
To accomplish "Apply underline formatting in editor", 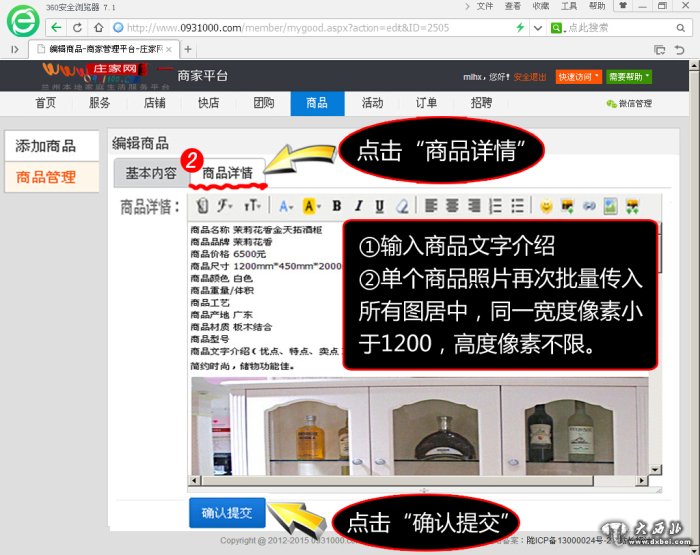I will tap(379, 206).
